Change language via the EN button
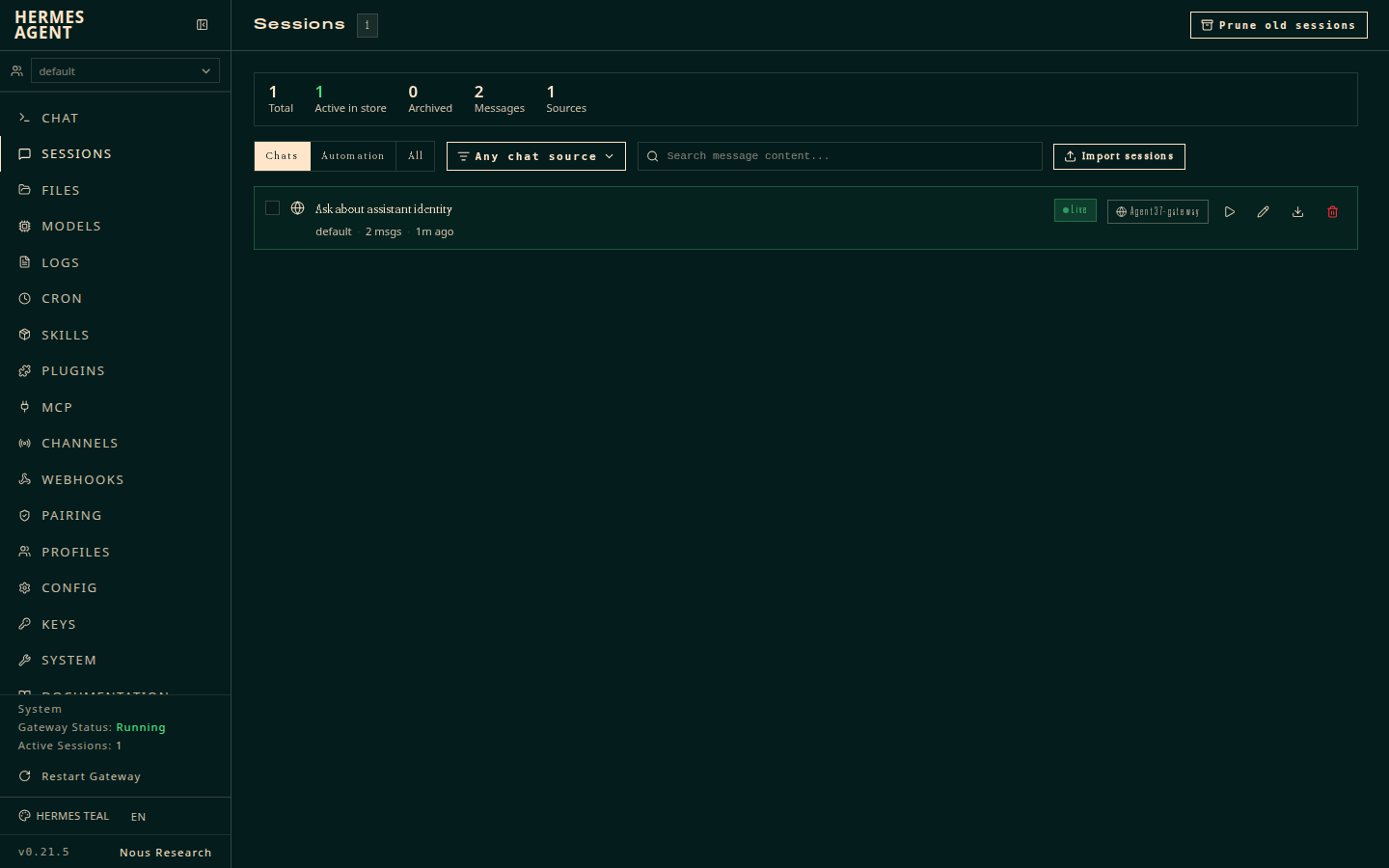 [x=139, y=817]
